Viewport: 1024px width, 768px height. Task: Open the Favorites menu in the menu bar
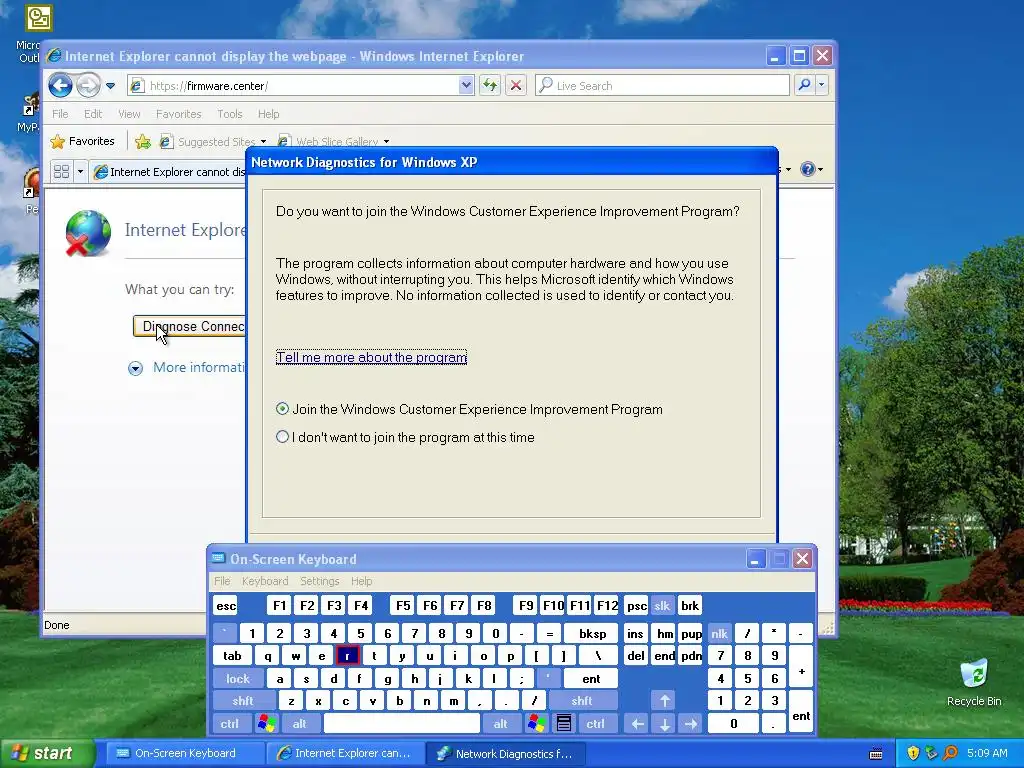point(178,114)
